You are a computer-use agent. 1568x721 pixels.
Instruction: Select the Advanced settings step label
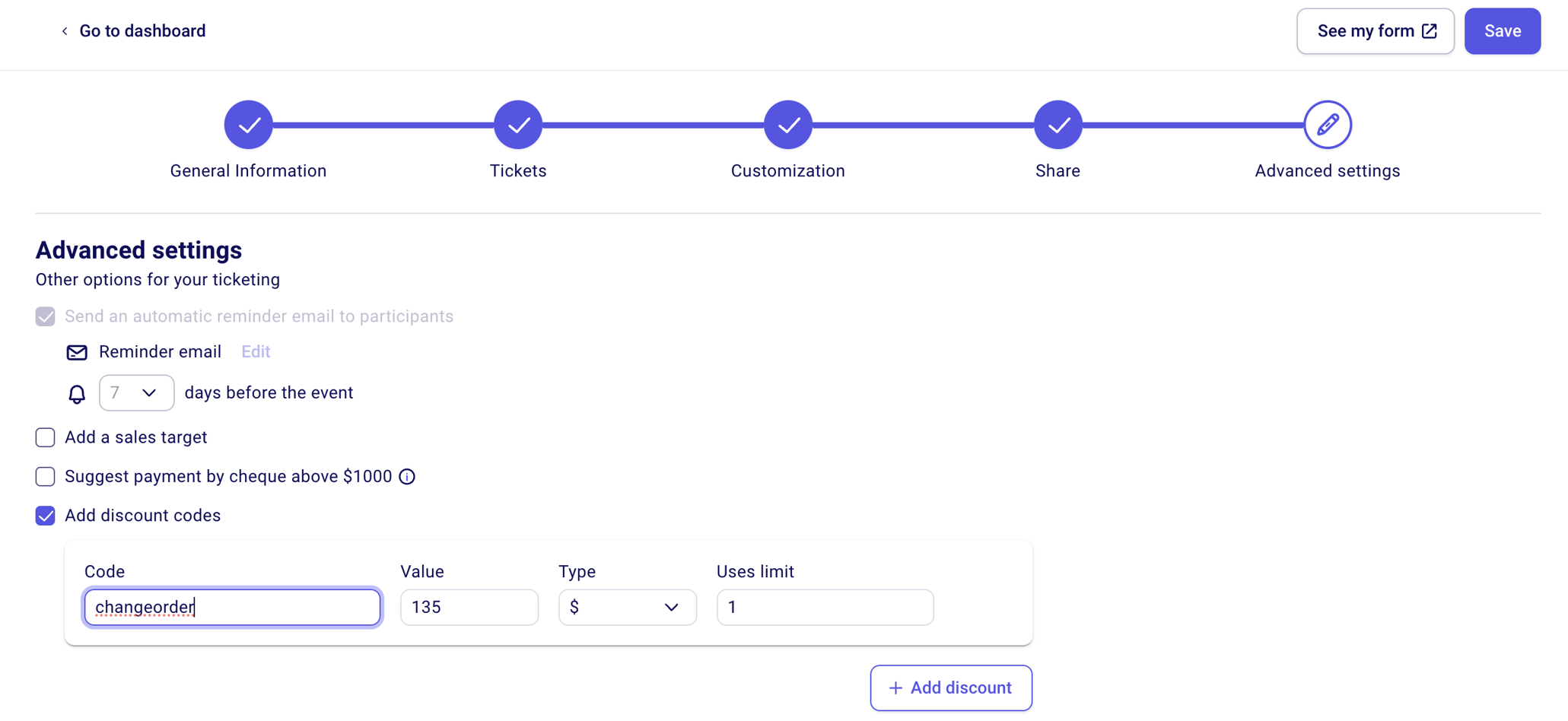point(1327,170)
